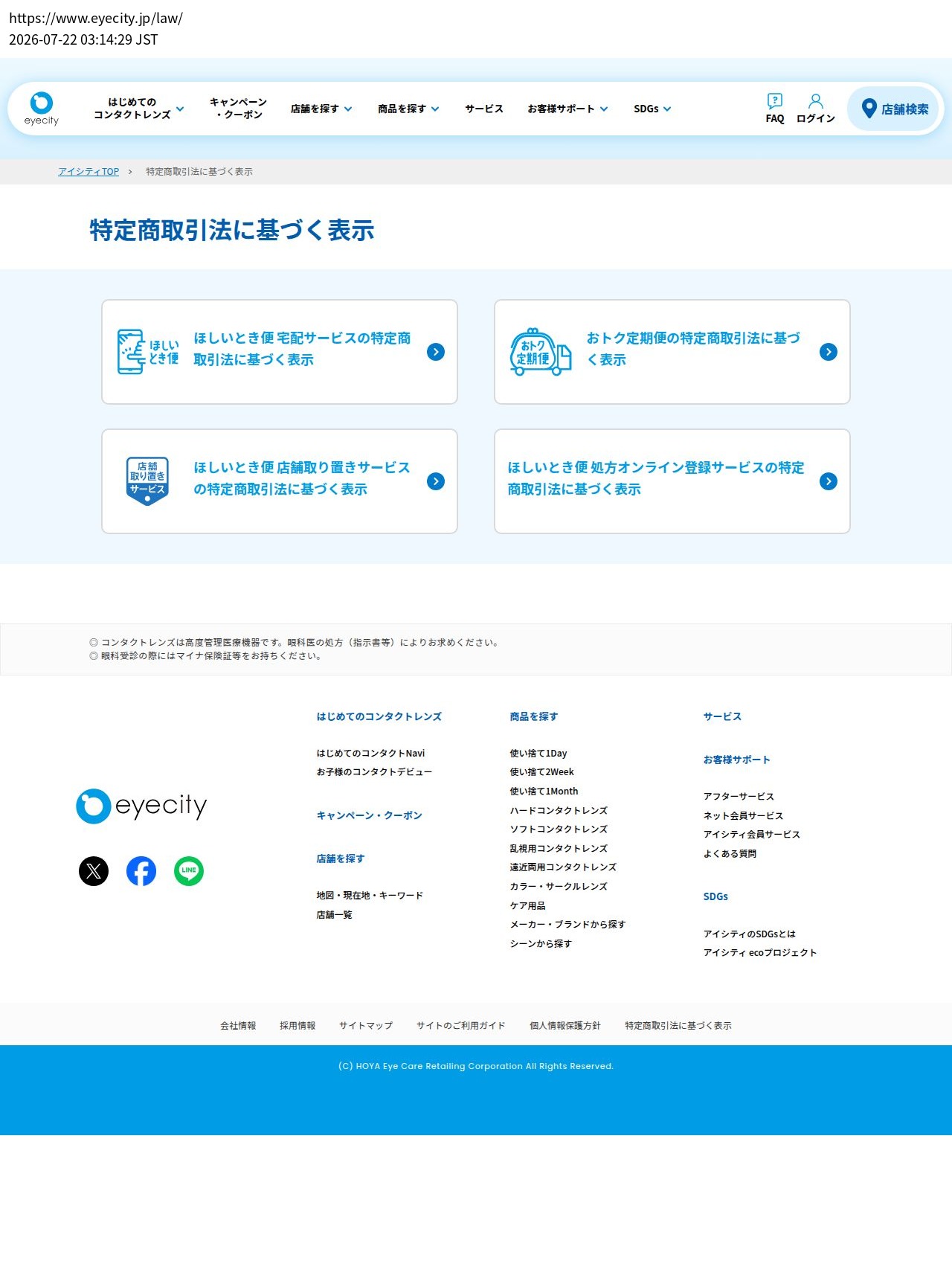Expand the SDGs header dropdown
The height and width of the screenshot is (1284, 952).
click(x=652, y=109)
